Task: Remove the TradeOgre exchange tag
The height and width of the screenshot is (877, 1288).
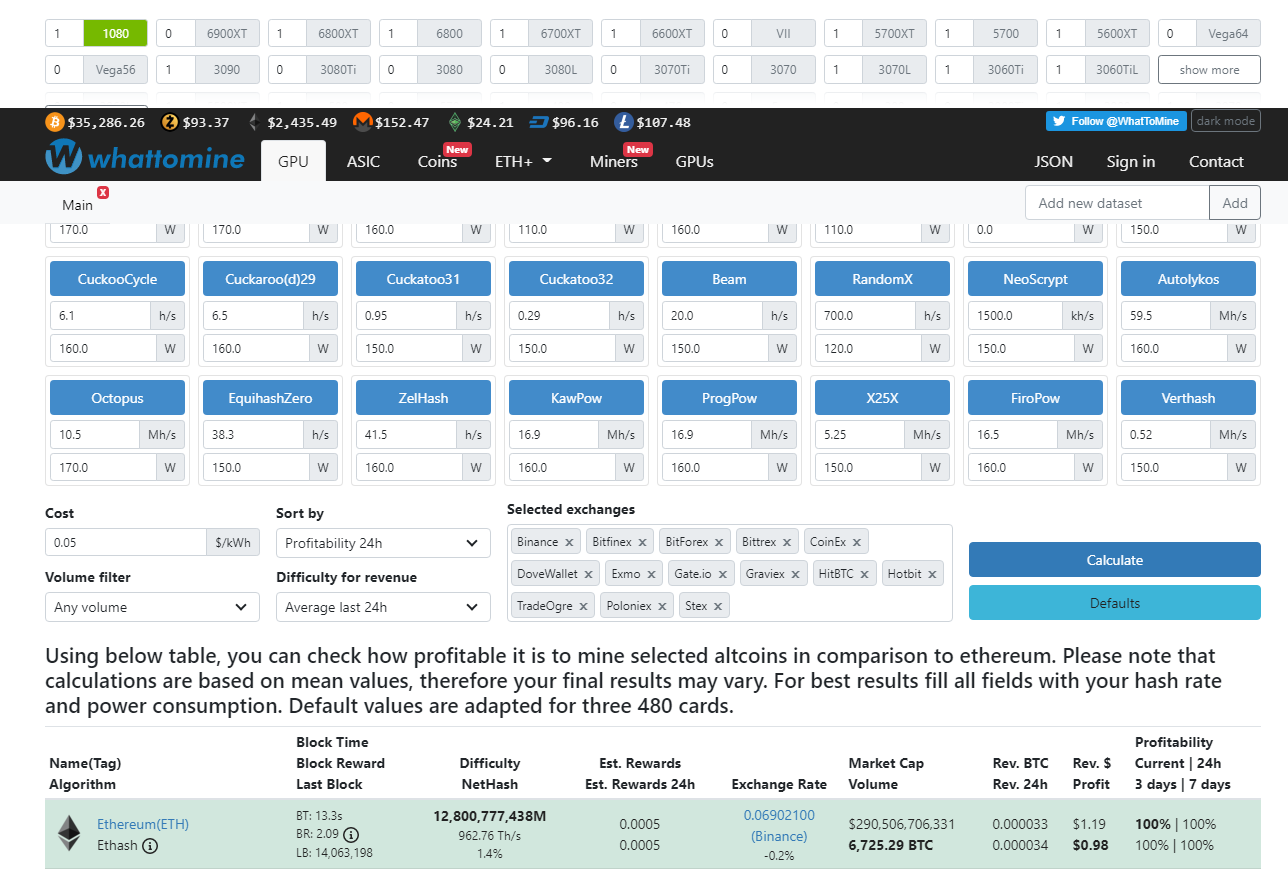Action: point(583,606)
